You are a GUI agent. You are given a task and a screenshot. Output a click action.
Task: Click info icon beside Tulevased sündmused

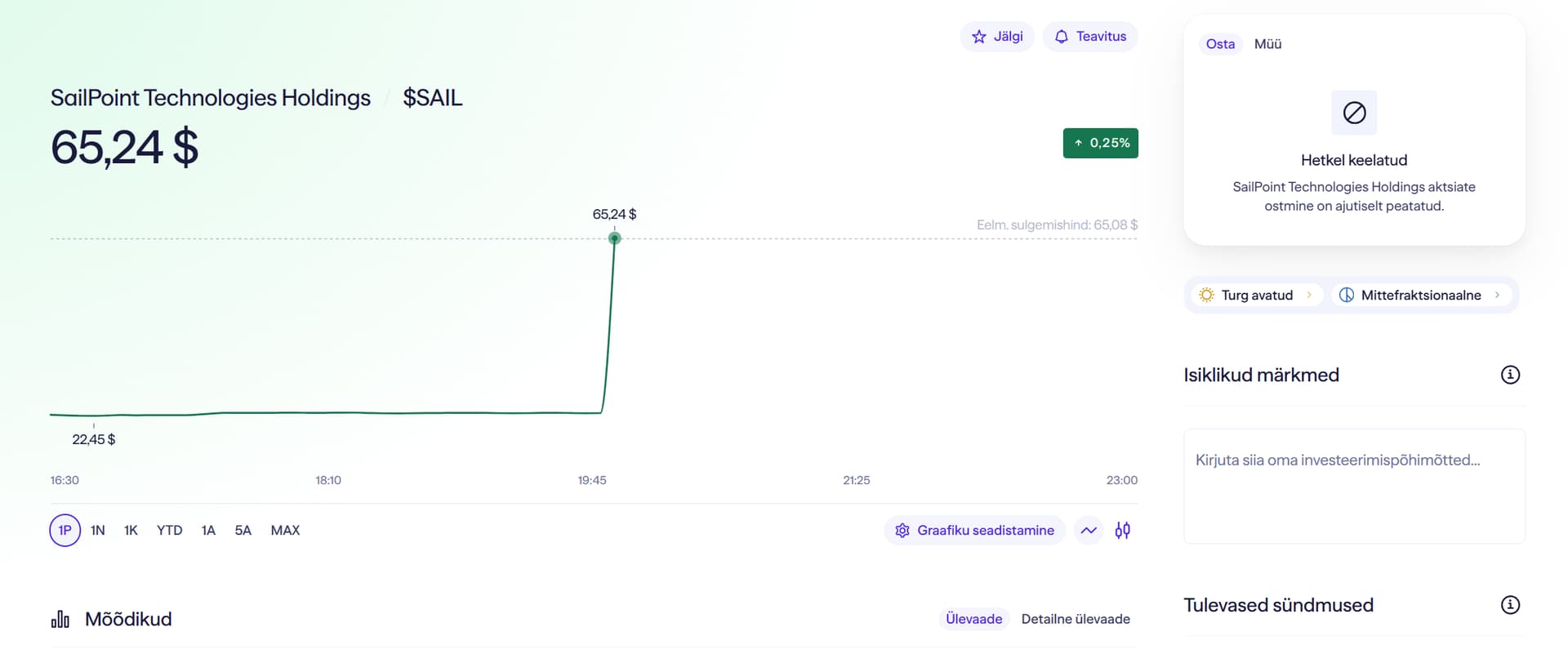tap(1510, 605)
